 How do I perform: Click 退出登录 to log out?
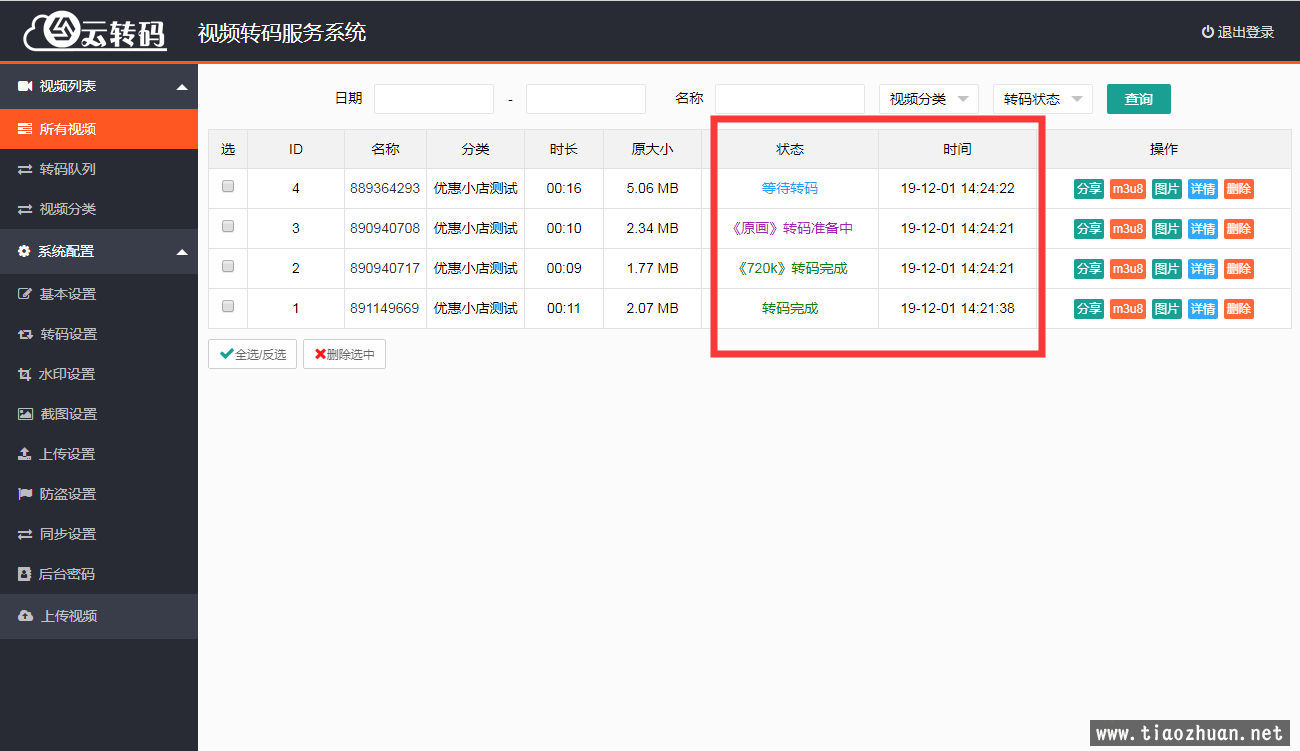(1238, 32)
